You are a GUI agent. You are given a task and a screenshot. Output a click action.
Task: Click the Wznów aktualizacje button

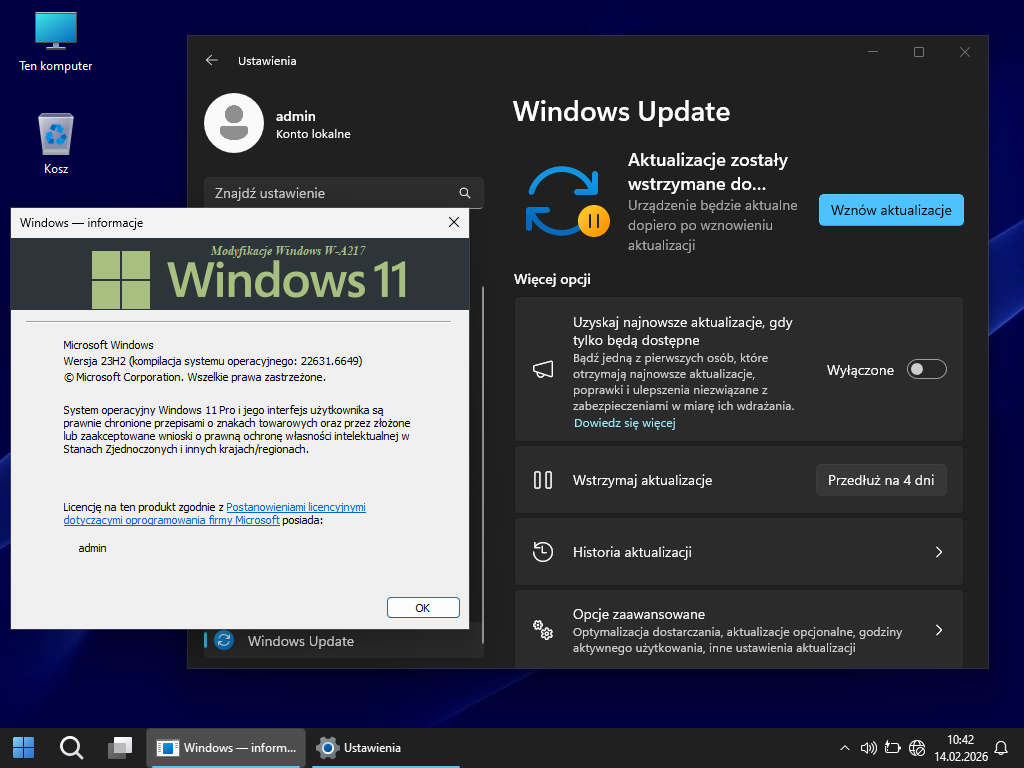pos(891,210)
